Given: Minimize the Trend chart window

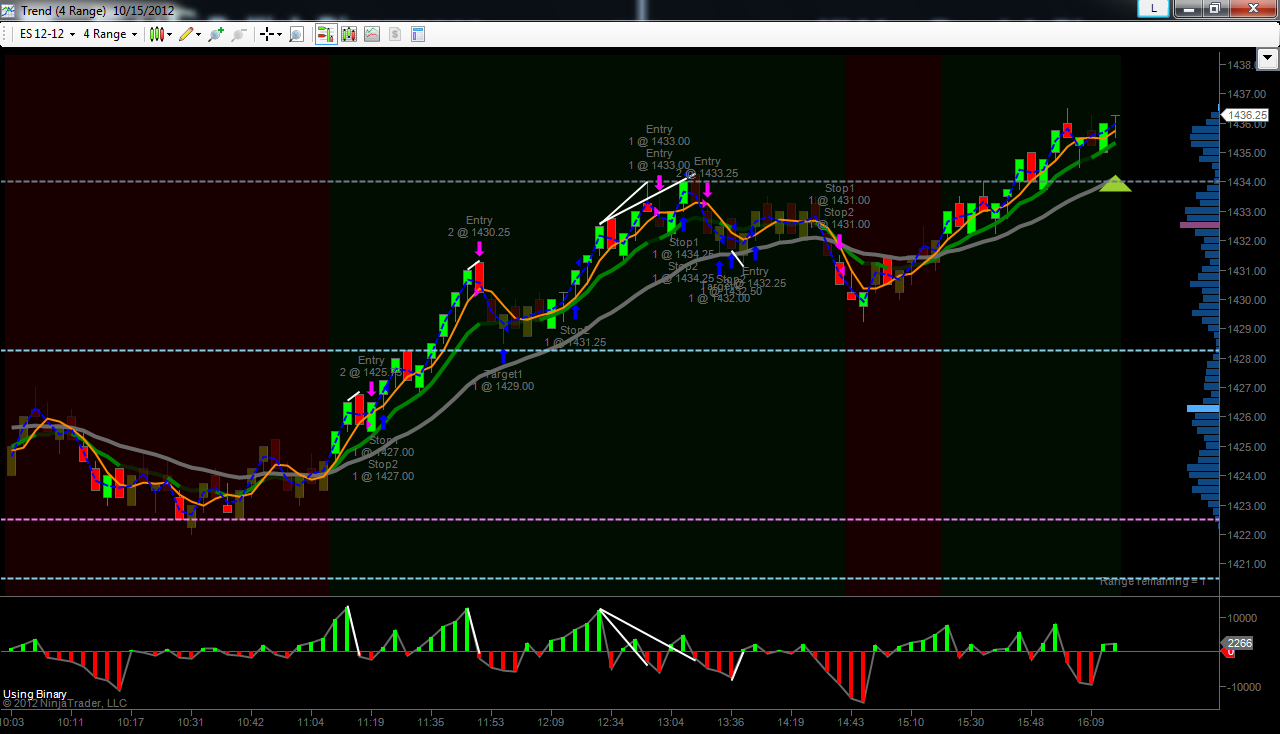Looking at the screenshot, I should 1186,8.
